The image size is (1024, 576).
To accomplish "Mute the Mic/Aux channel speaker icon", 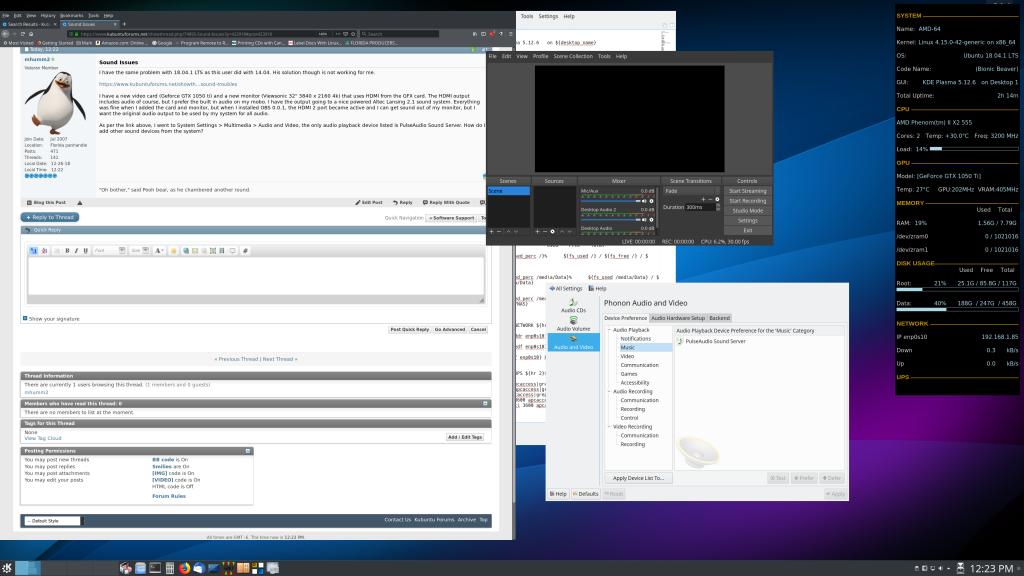I will [x=642, y=201].
